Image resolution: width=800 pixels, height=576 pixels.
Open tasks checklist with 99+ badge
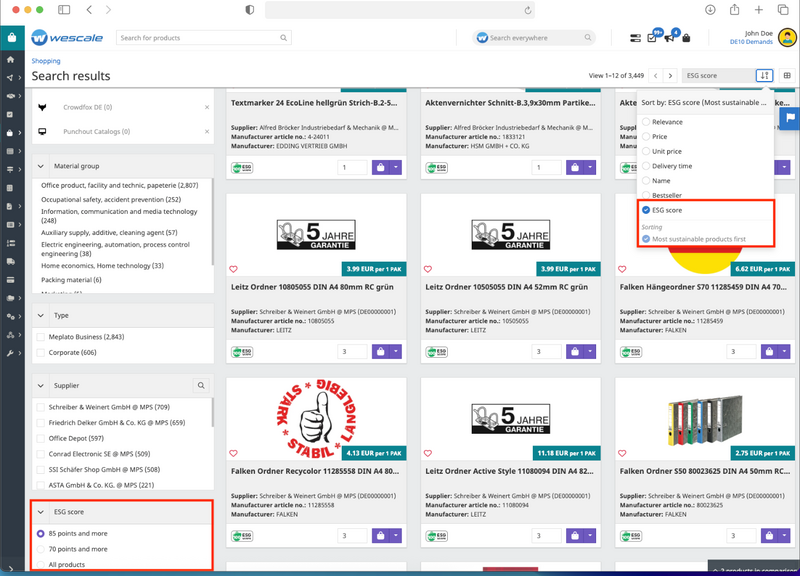coord(653,37)
